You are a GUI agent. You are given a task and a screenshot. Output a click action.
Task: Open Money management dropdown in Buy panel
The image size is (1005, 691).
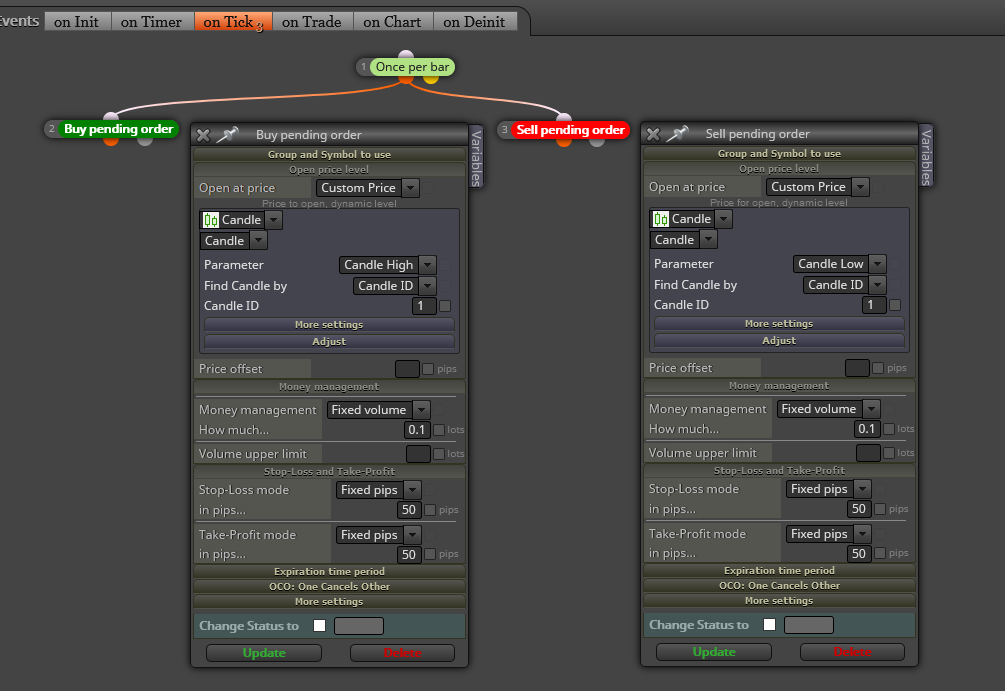point(378,410)
